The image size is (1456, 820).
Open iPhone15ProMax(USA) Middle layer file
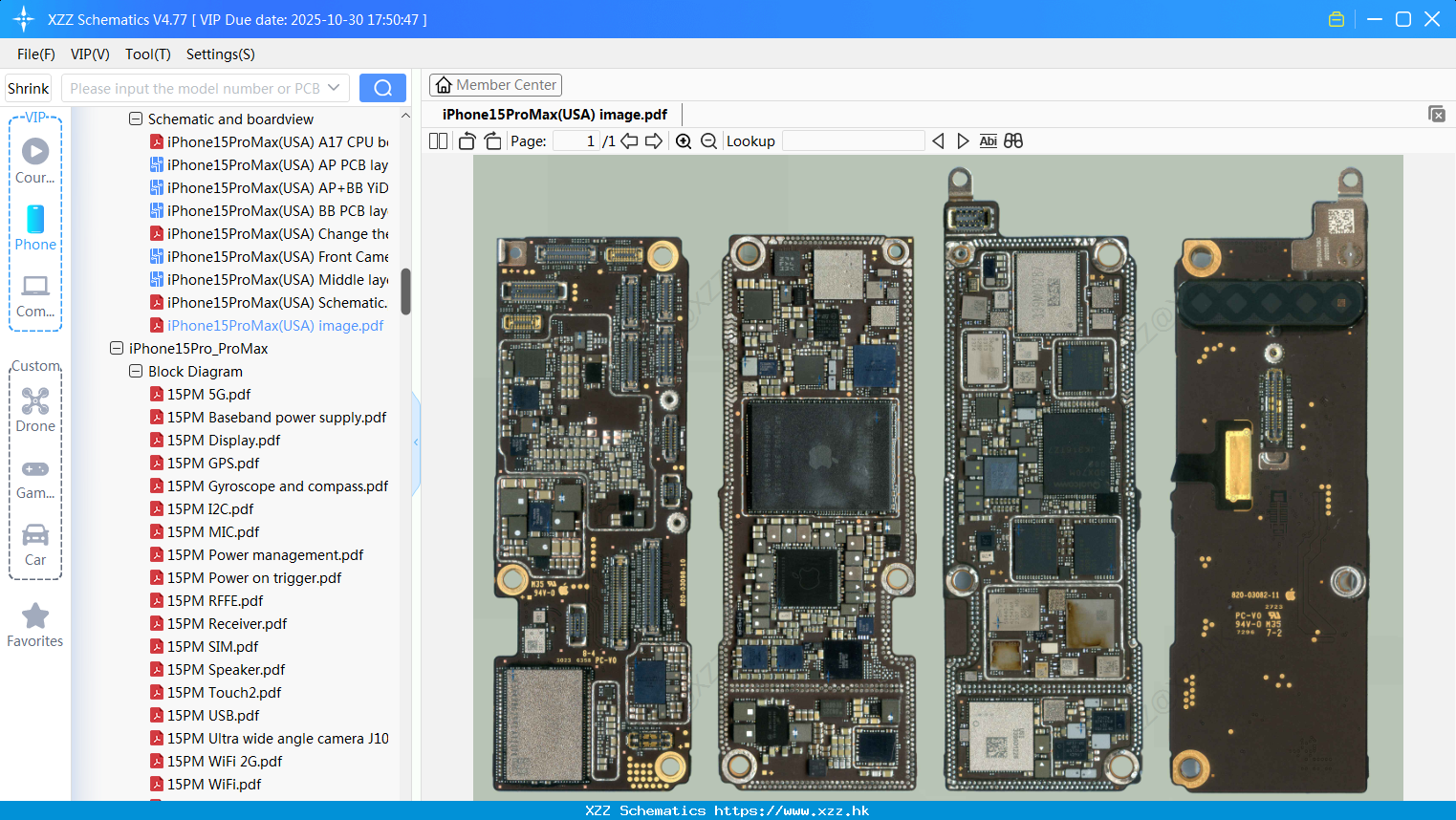coord(269,279)
